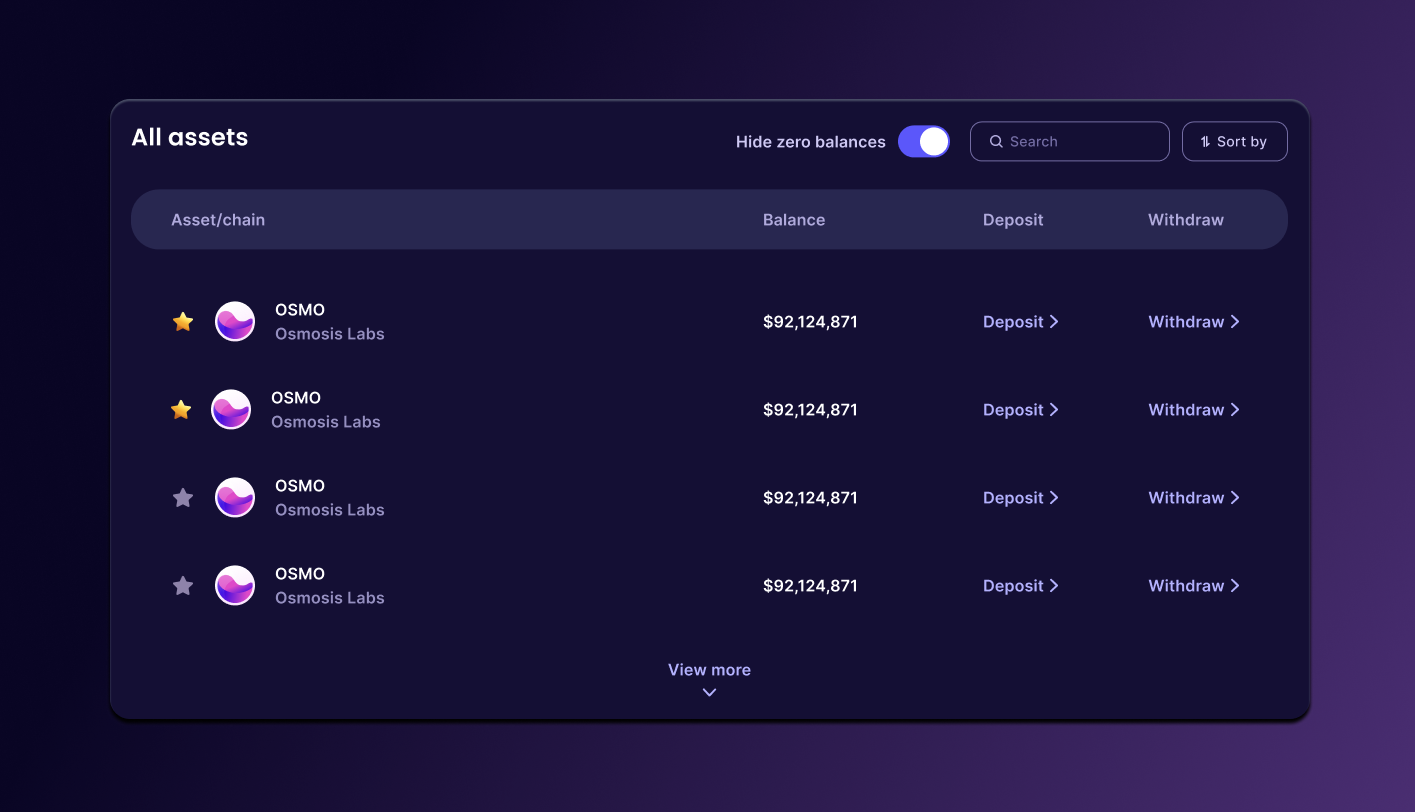Image resolution: width=1415 pixels, height=812 pixels.
Task: Click the gray star on the third row
Action: [182, 497]
